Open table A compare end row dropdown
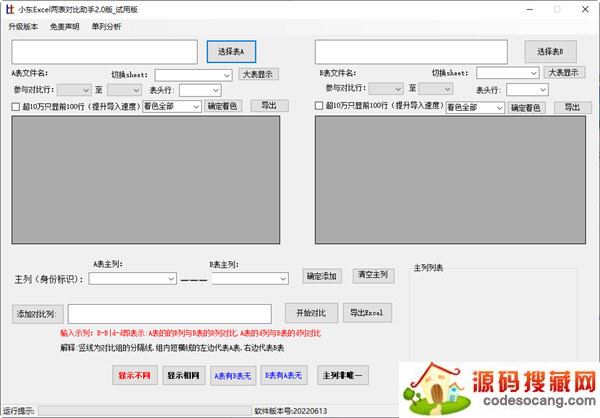 coord(124,90)
